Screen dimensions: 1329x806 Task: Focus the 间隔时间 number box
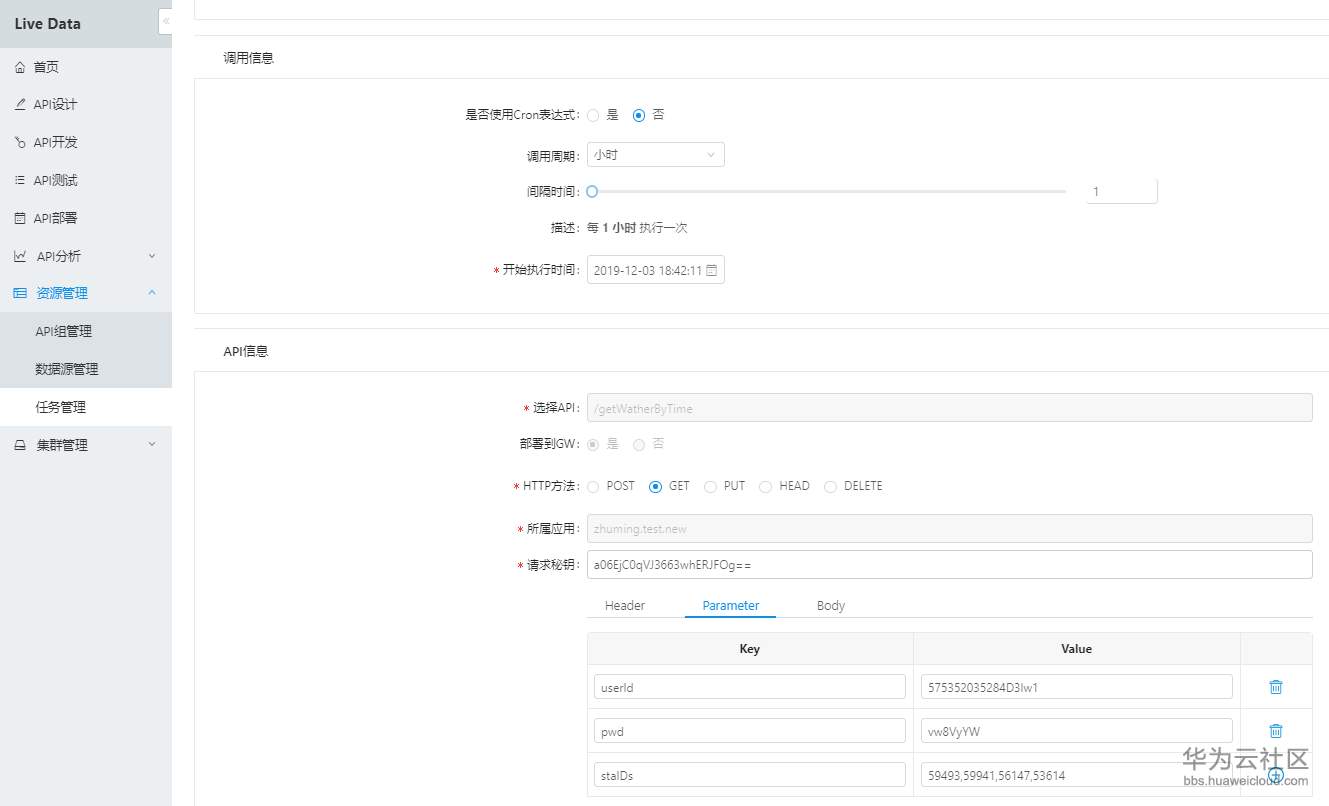(x=1122, y=191)
